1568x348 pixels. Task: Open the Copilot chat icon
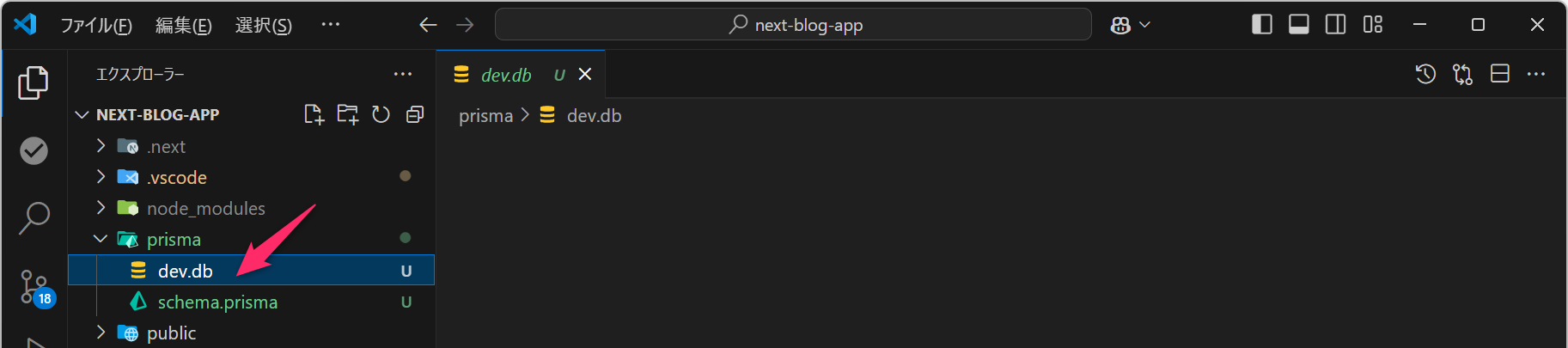pos(1120,25)
